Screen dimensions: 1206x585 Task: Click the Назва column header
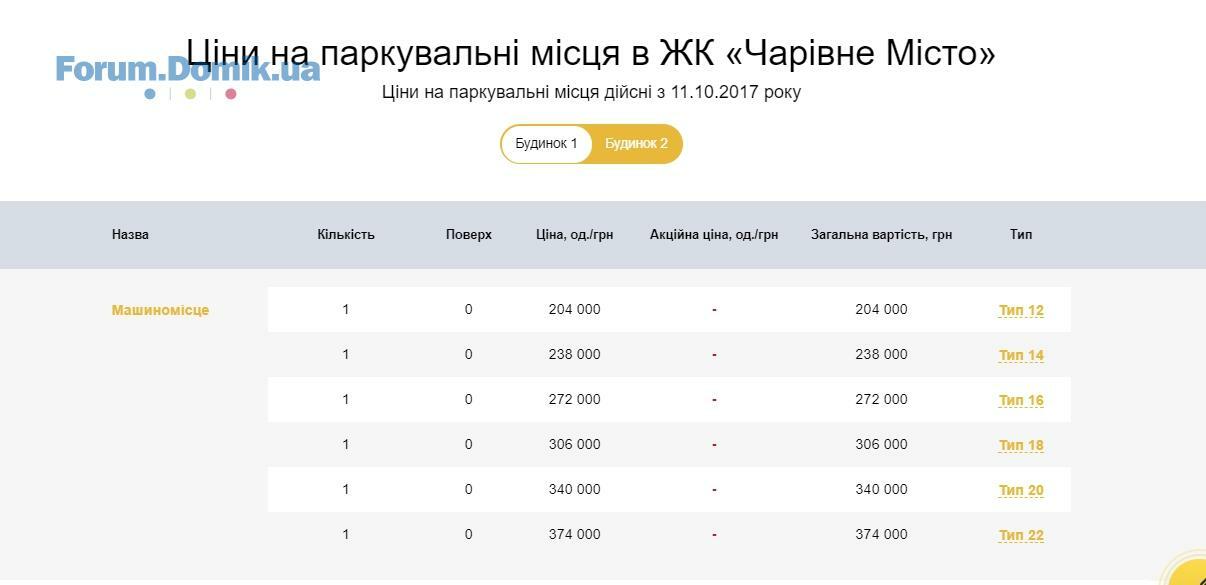(x=130, y=234)
